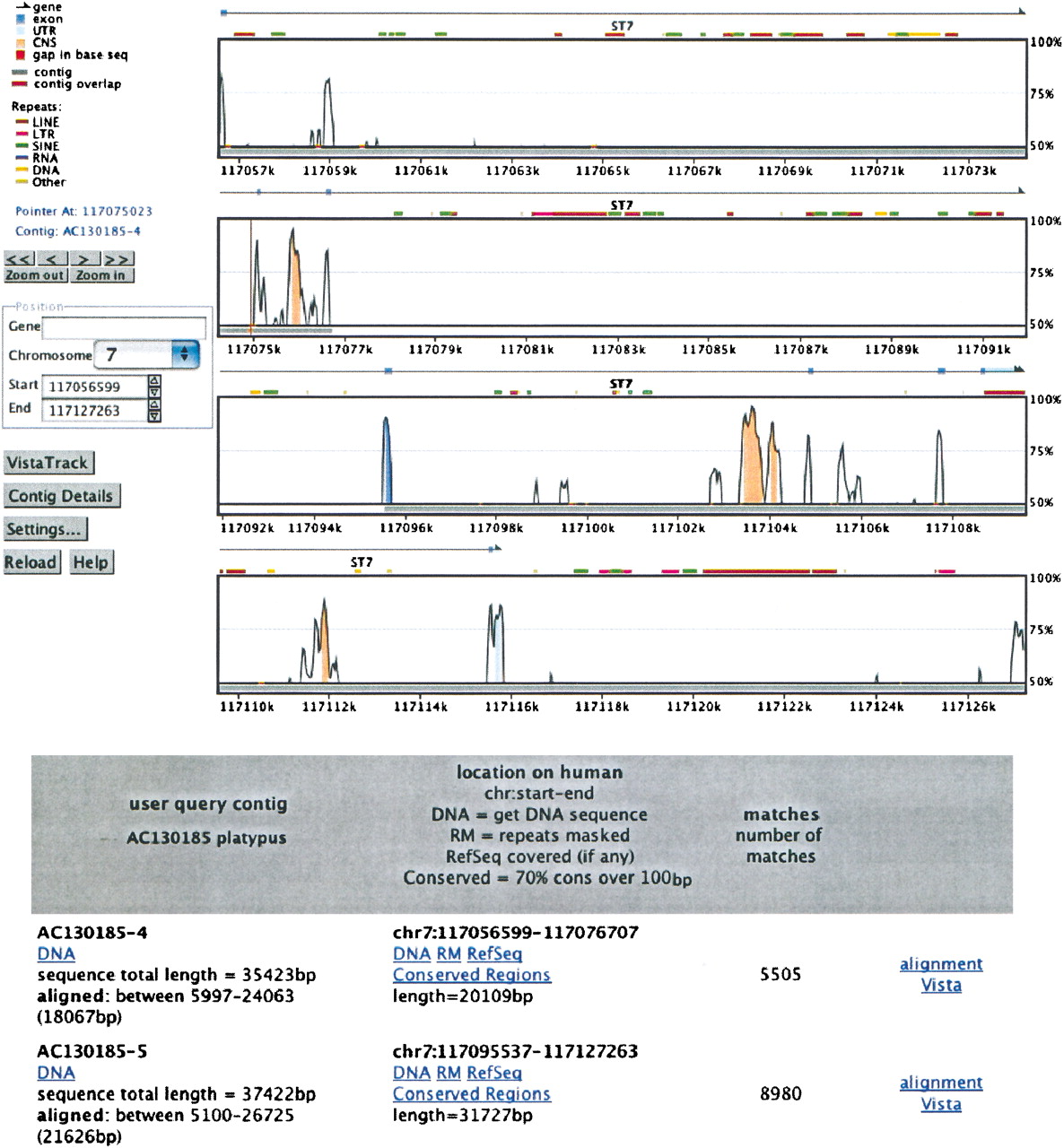
Task: Click the Zoom out button
Action: click(35, 275)
